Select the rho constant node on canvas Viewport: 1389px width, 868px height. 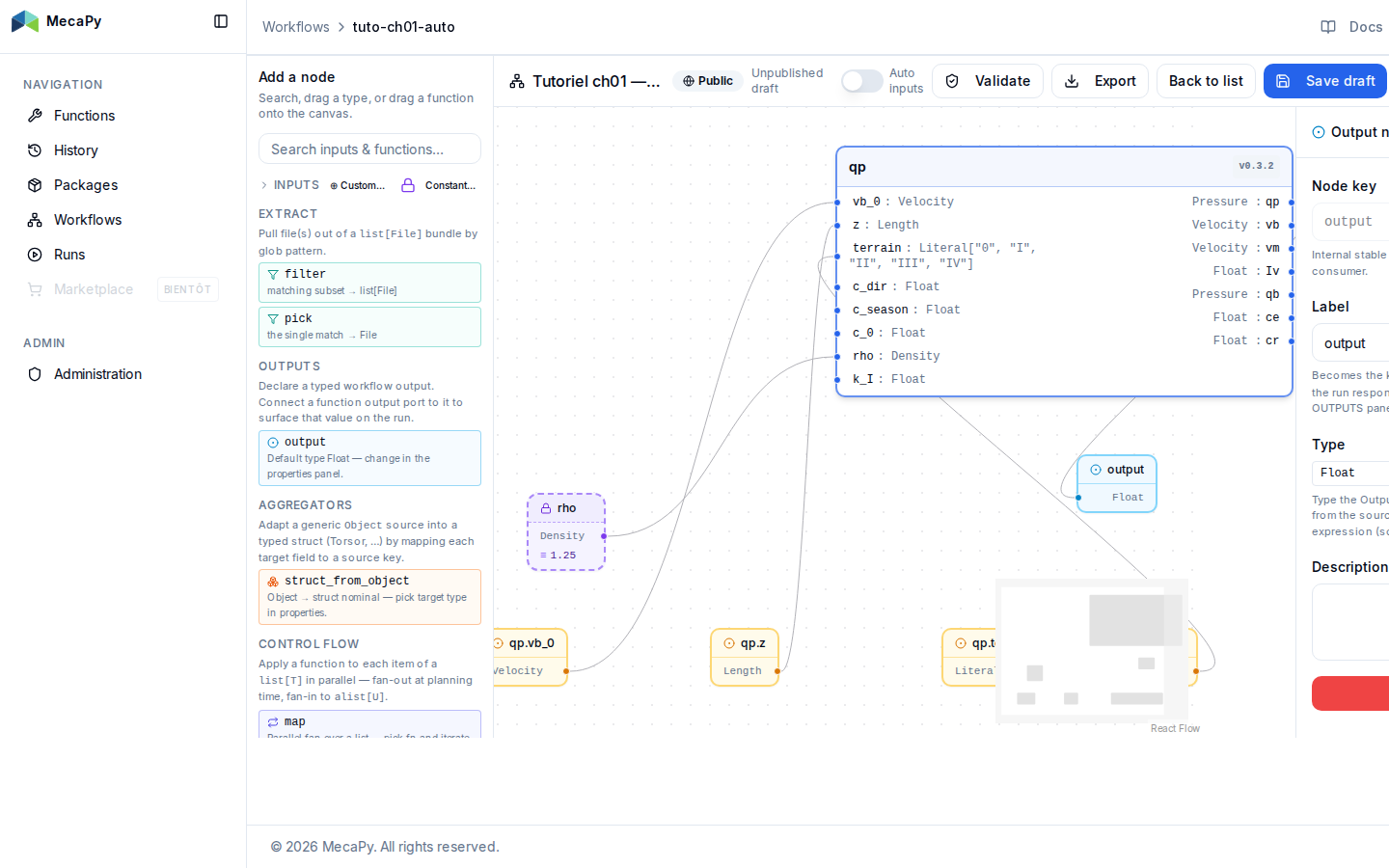566,532
